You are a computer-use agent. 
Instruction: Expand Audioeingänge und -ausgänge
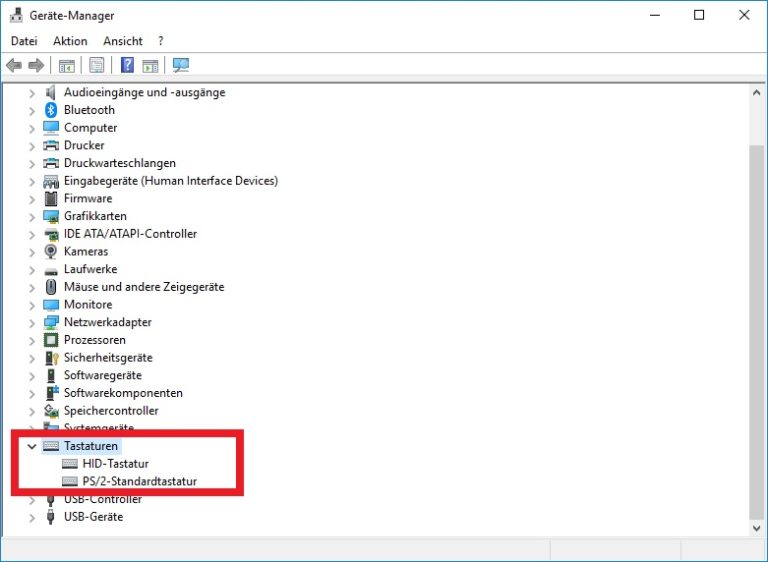(x=32, y=93)
